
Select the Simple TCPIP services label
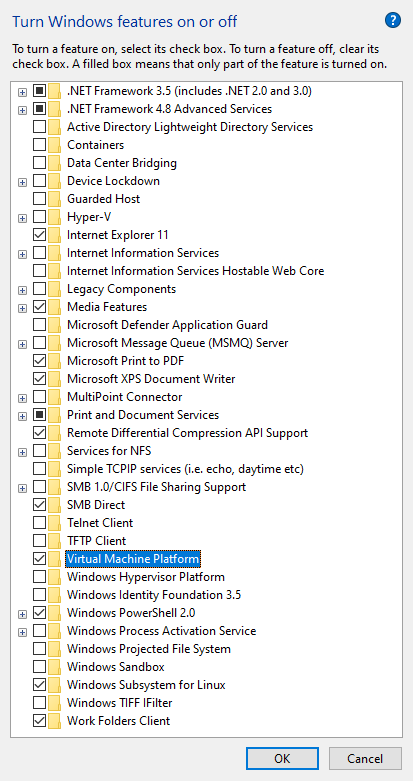185,469
